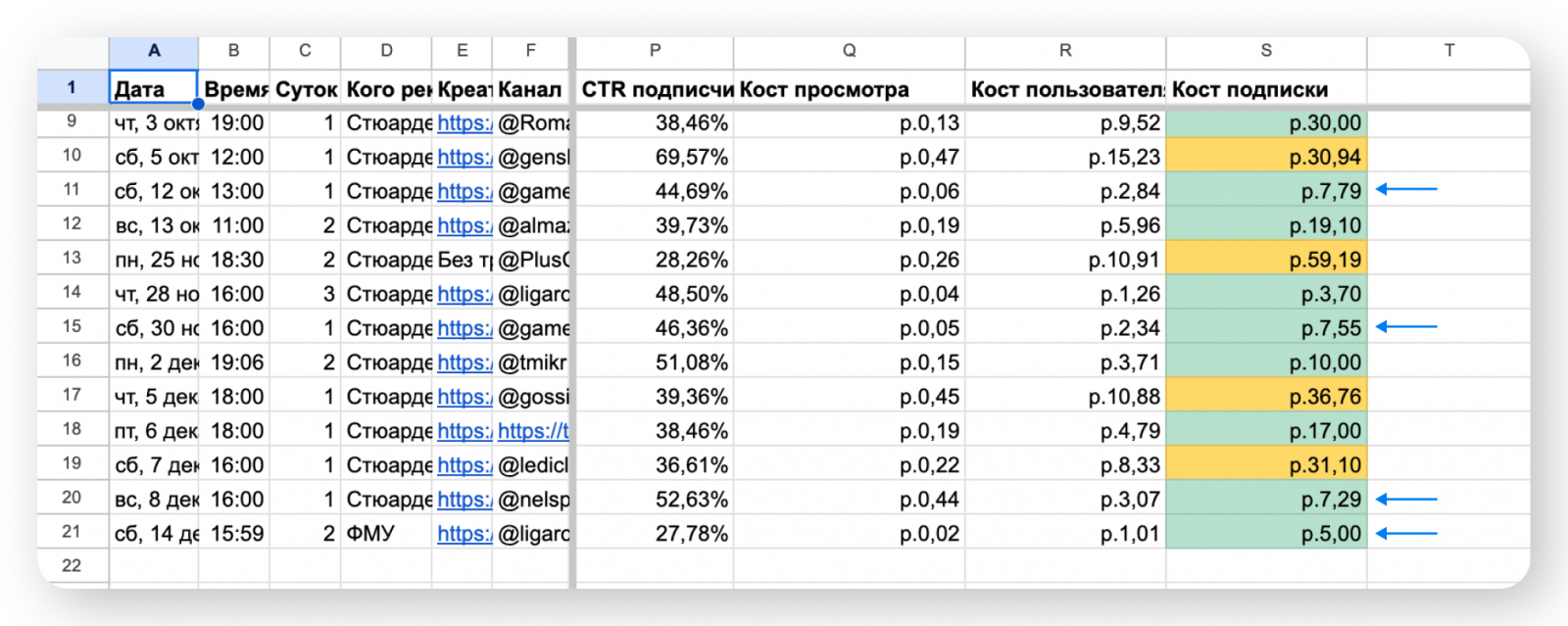The width and height of the screenshot is (1568, 626).
Task: Select column S header
Action: (x=1265, y=51)
